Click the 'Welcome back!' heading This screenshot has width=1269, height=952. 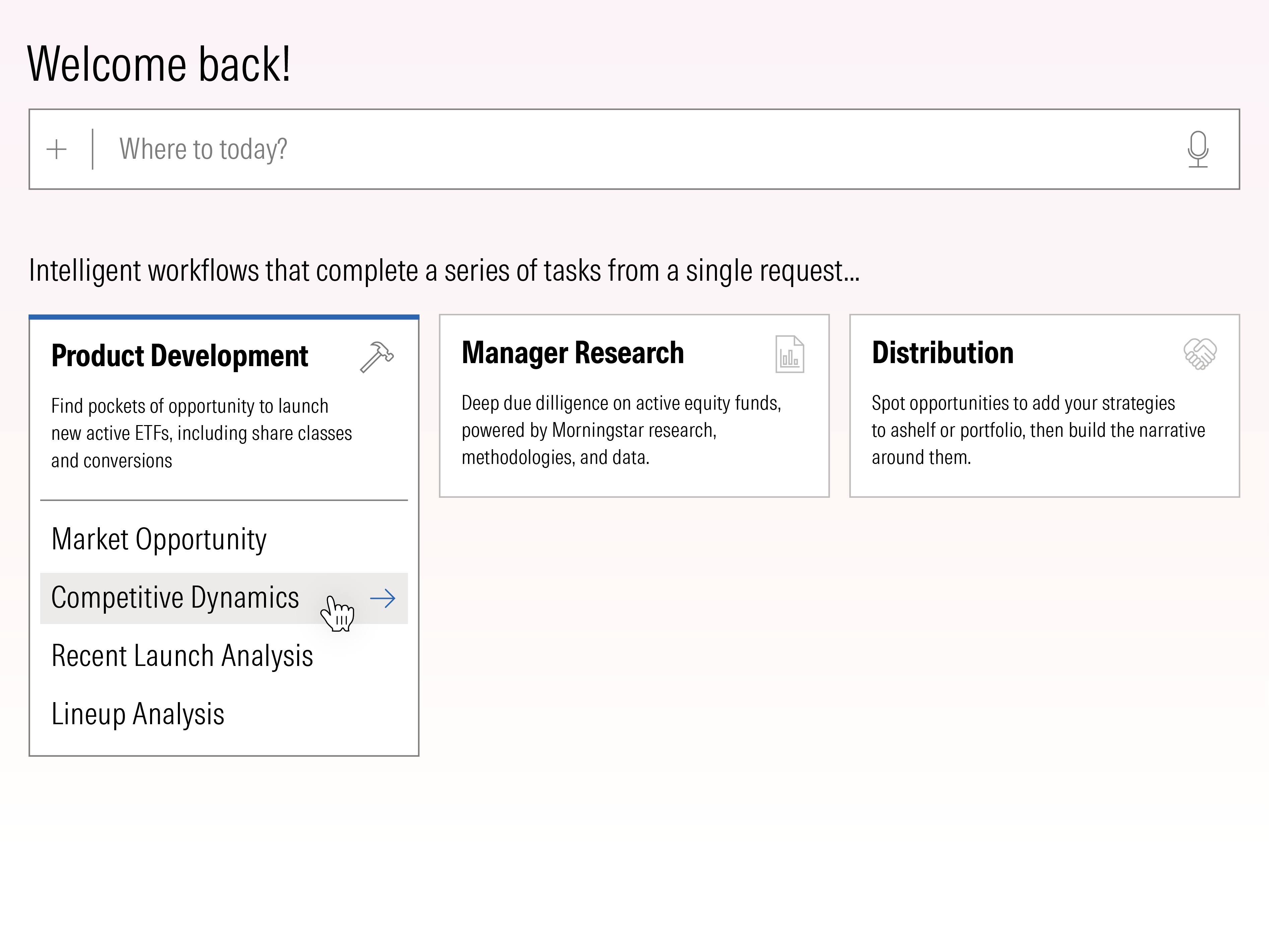pos(159,64)
